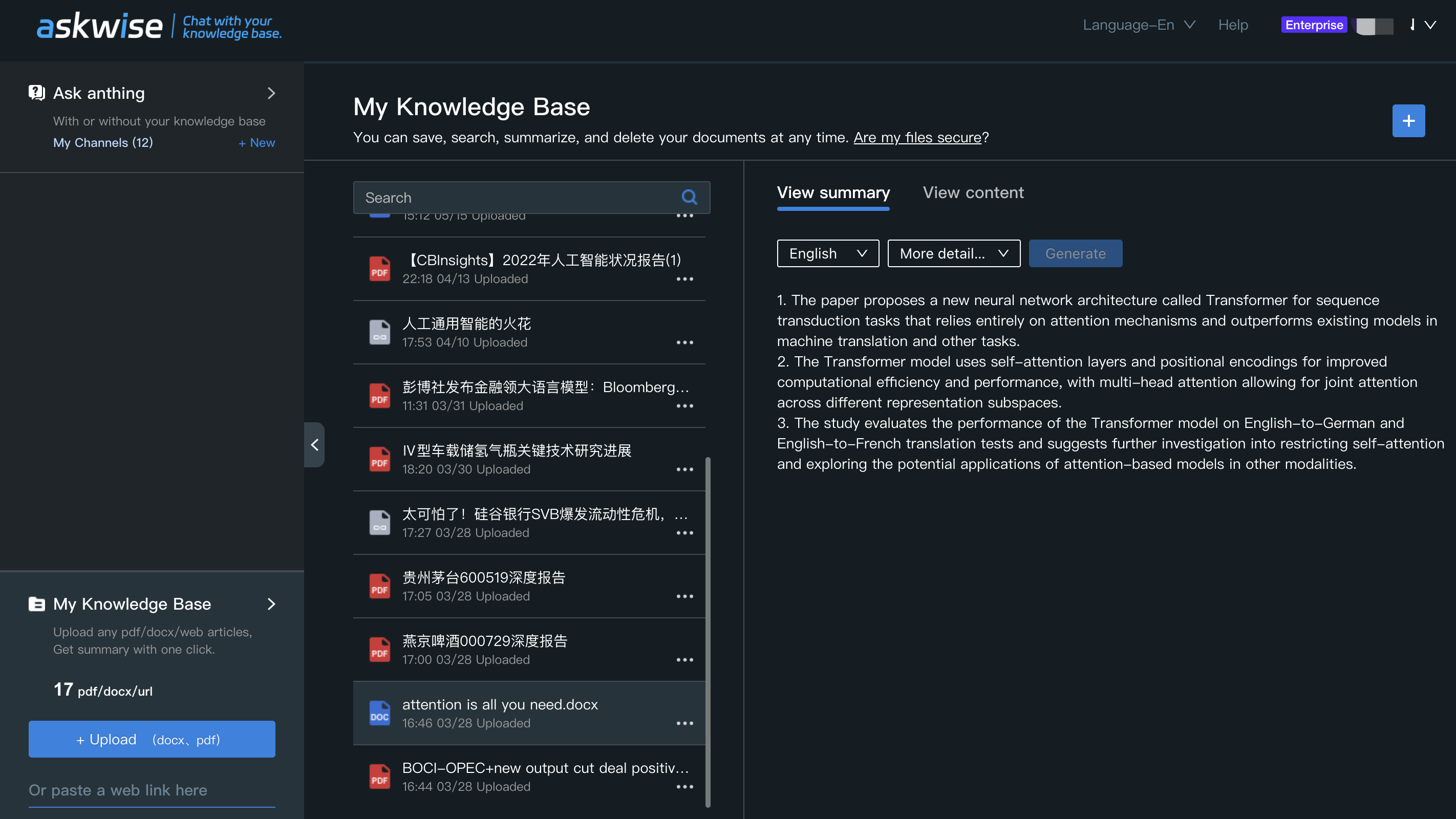Select the 贵州茅台600519深度报告 document

529,586
